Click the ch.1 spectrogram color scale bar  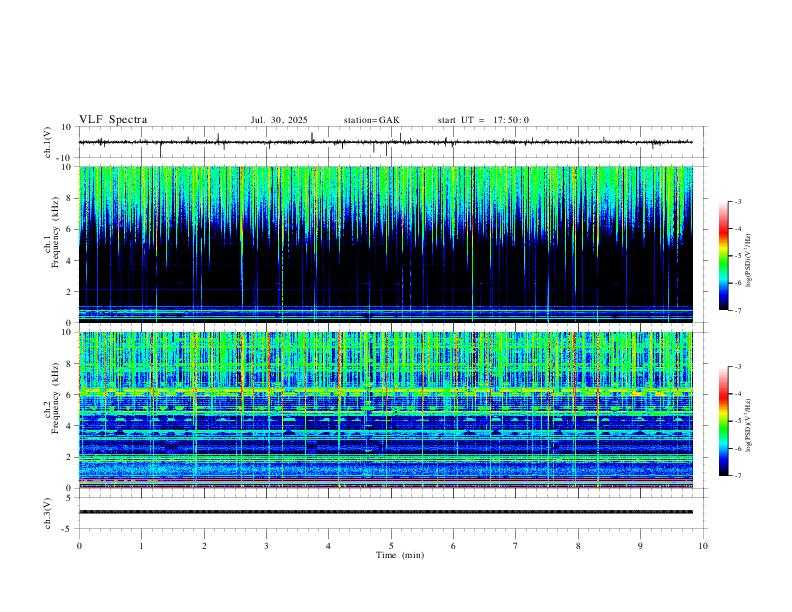click(723, 256)
